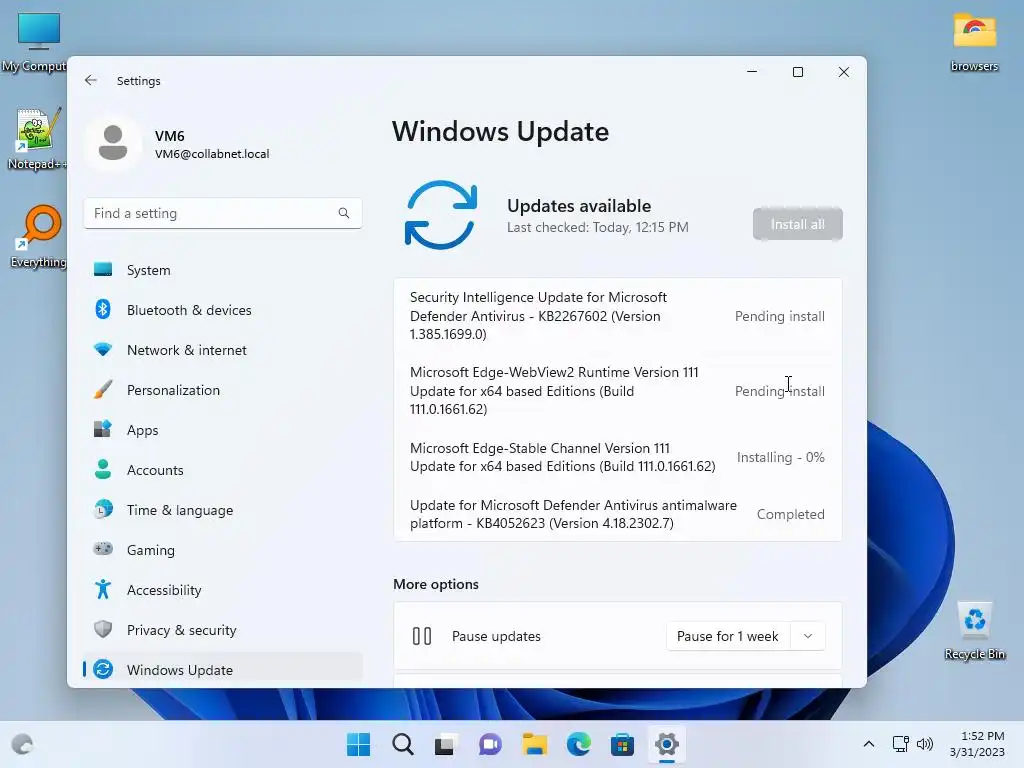
Task: Open Microsoft Store from taskbar
Action: click(x=622, y=744)
